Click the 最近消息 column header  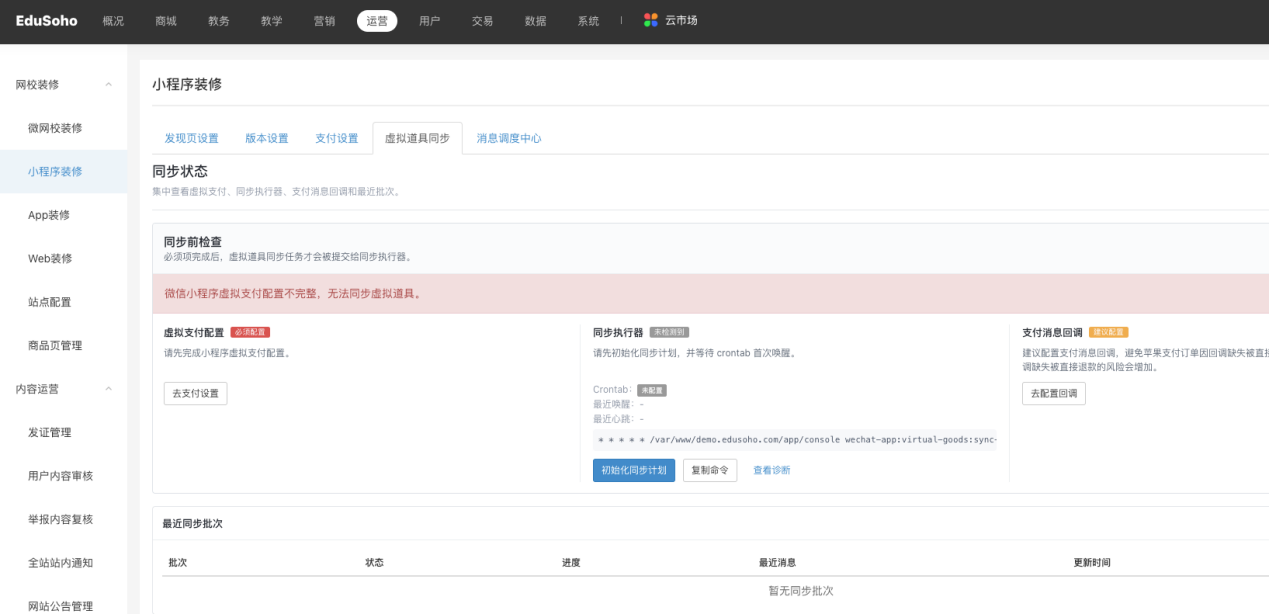coord(777,563)
